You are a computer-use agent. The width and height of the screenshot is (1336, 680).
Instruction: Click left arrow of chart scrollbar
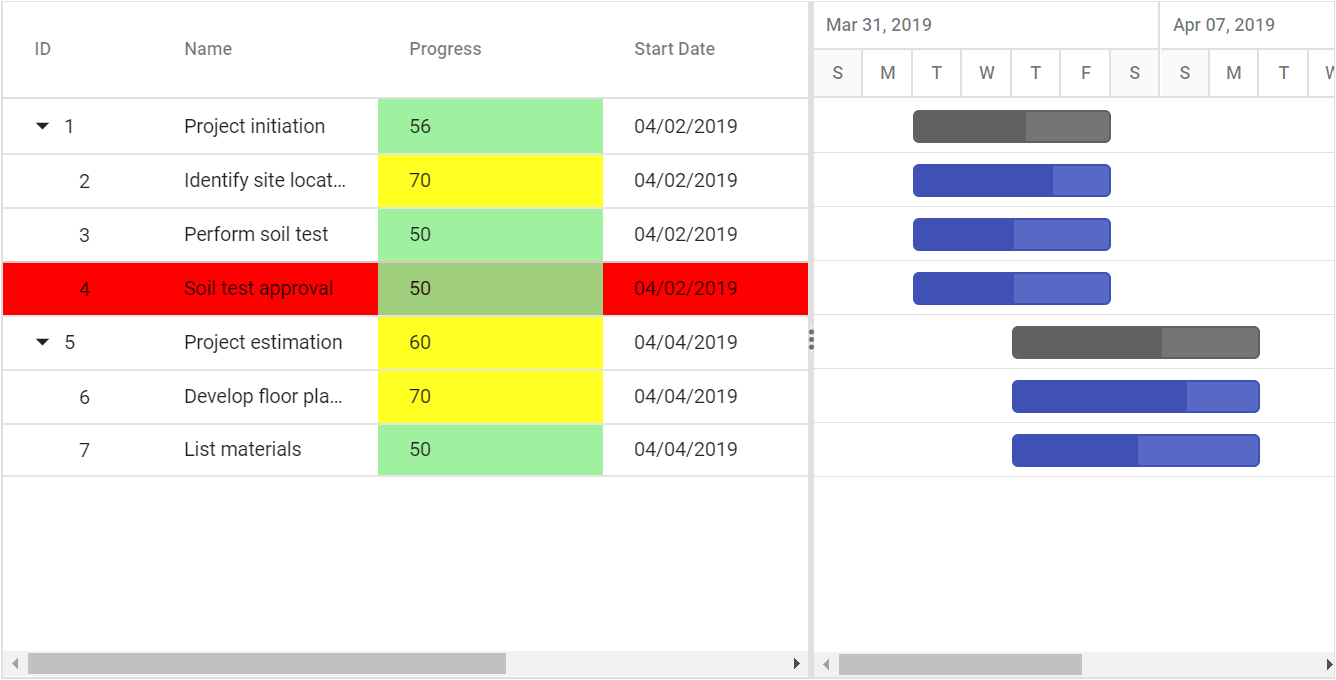coord(826,664)
